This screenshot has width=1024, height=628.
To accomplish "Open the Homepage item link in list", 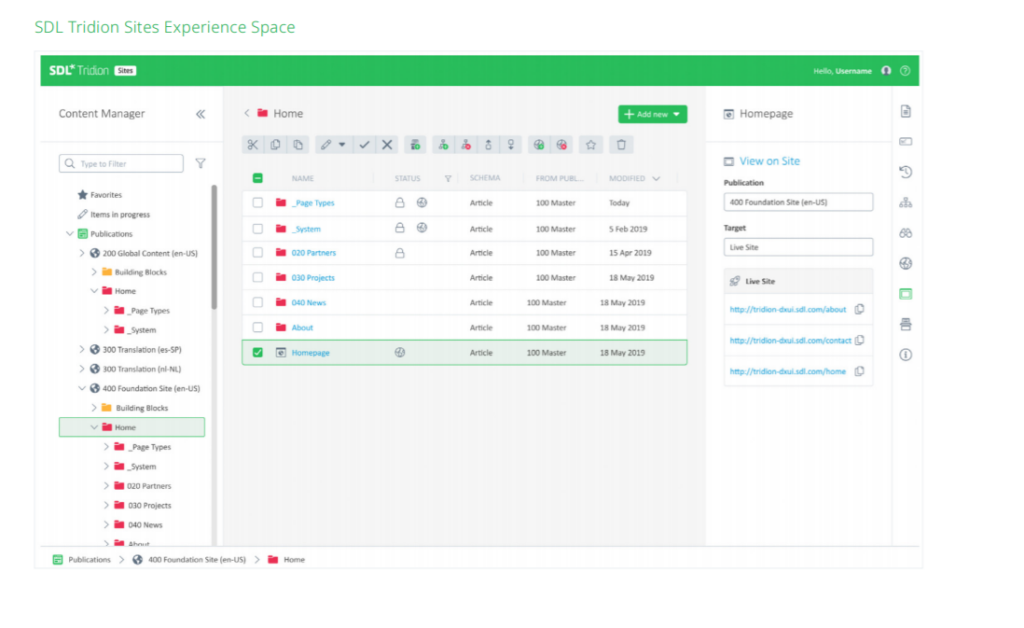I will [x=310, y=353].
